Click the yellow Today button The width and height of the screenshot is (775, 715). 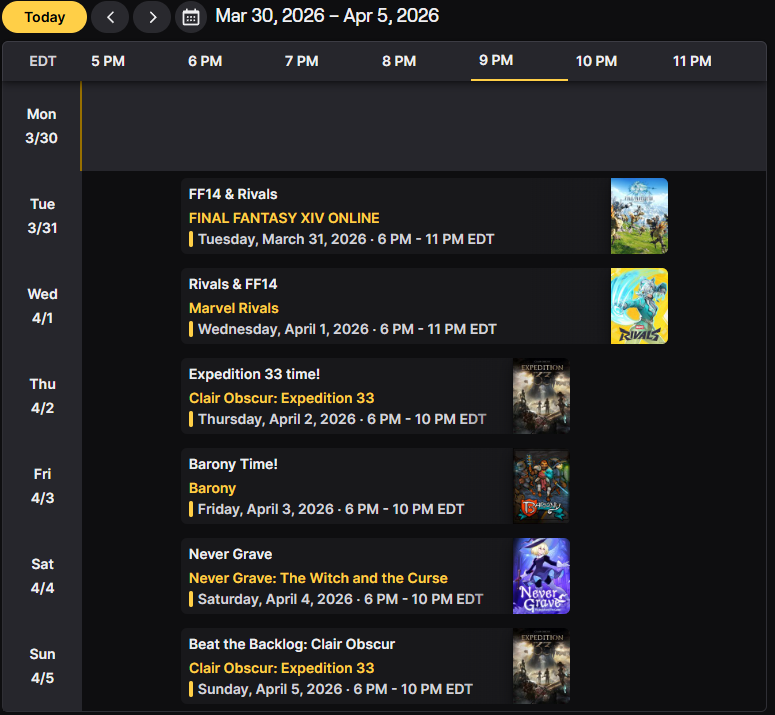(44, 17)
